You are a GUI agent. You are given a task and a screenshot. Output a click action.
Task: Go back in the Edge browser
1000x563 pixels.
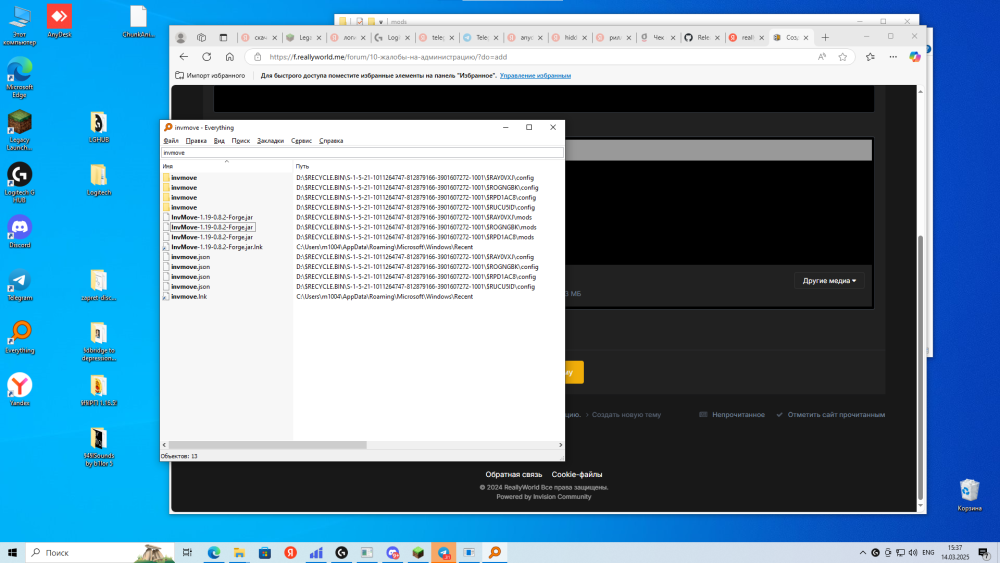click(x=184, y=57)
